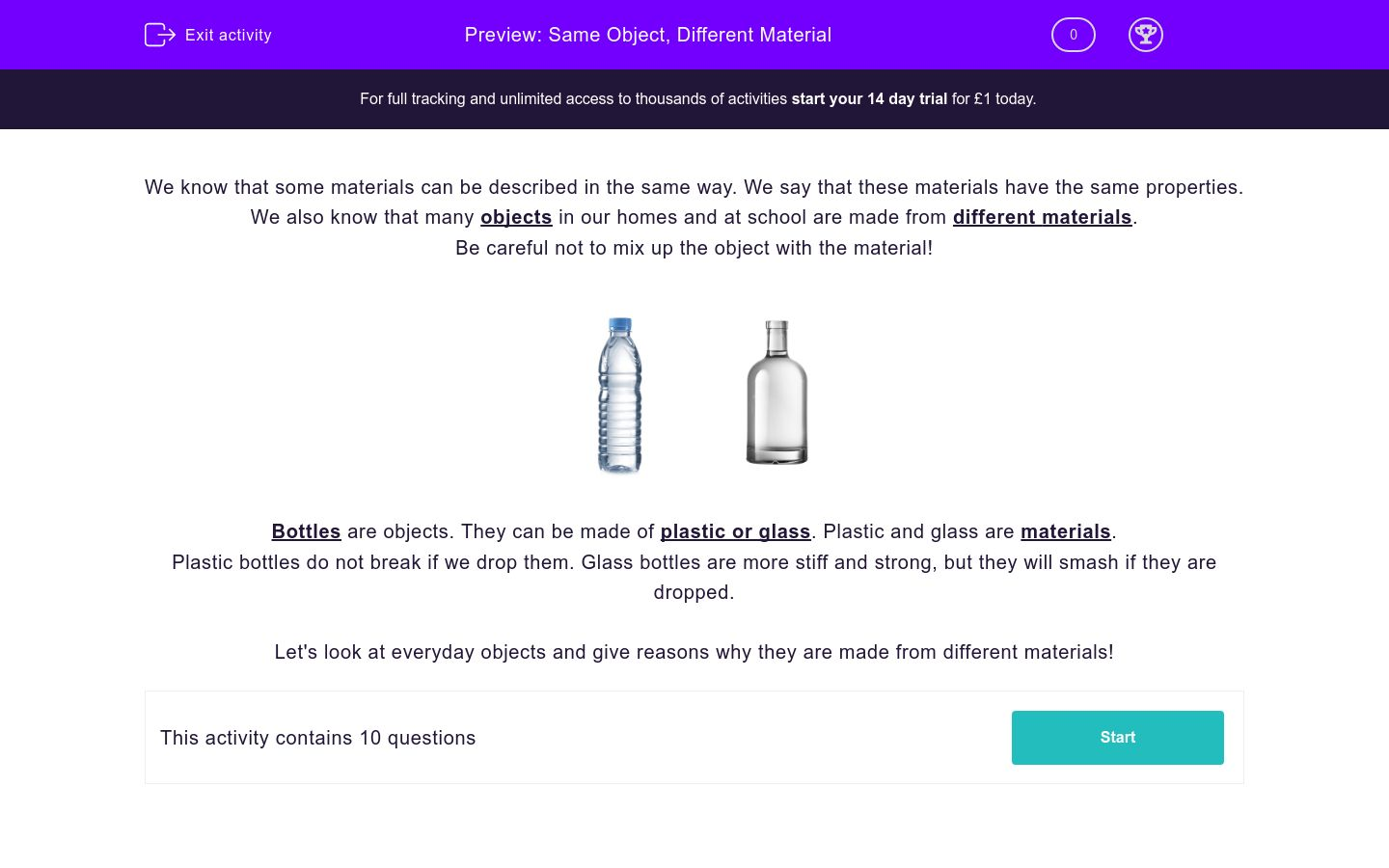Screen dimensions: 1389x868
Task: Click the 'Be careful not to mix up' sentence
Action: pos(694,248)
